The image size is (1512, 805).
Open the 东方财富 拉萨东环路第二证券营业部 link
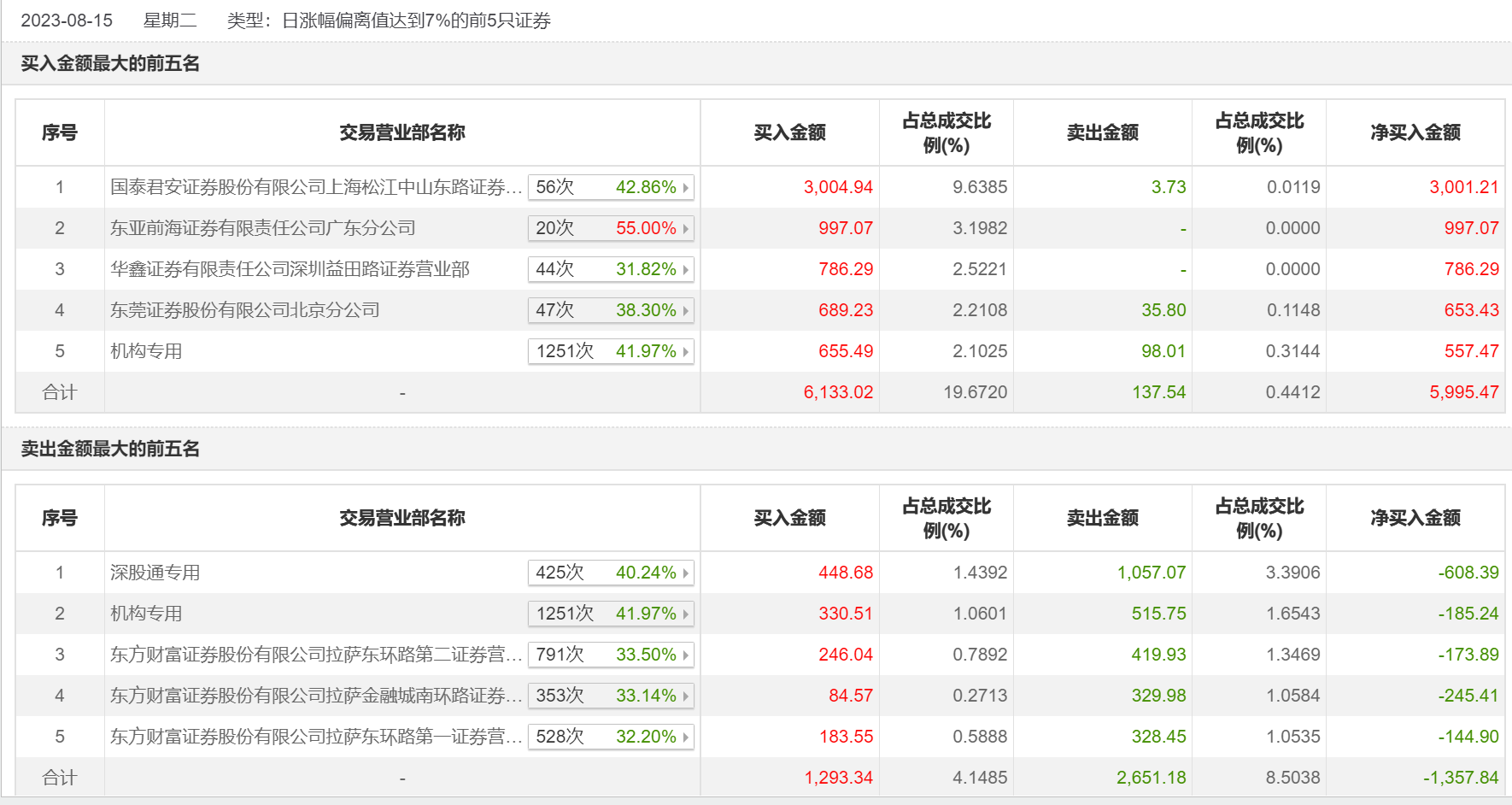(315, 655)
